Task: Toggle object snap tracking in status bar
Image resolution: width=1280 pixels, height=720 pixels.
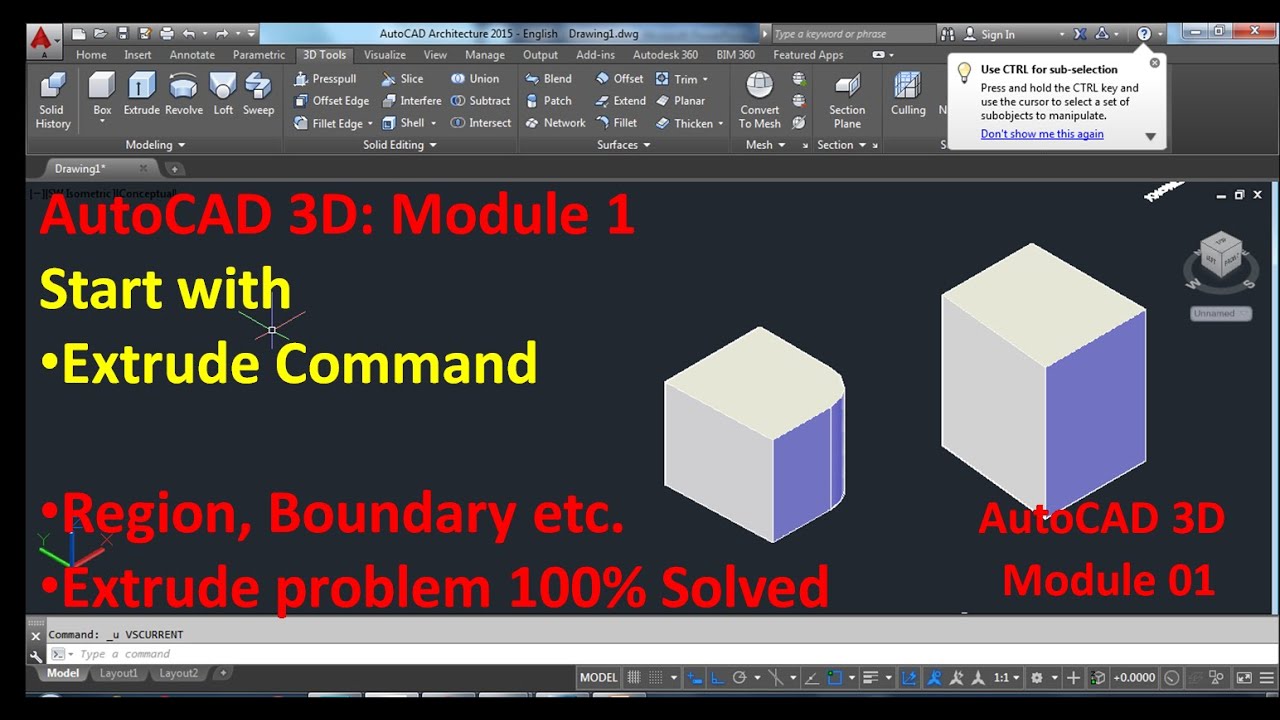Action: pos(812,677)
